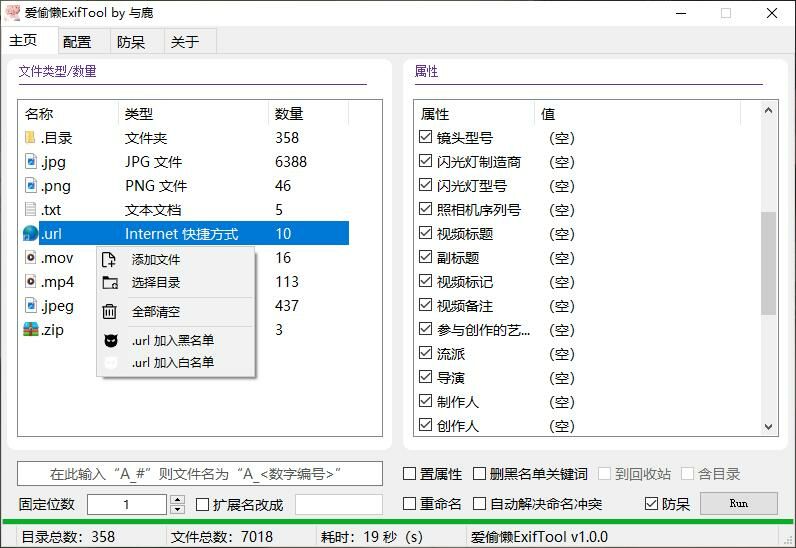Switch to the 配置 tab
The width and height of the screenshot is (796, 548).
[x=77, y=41]
